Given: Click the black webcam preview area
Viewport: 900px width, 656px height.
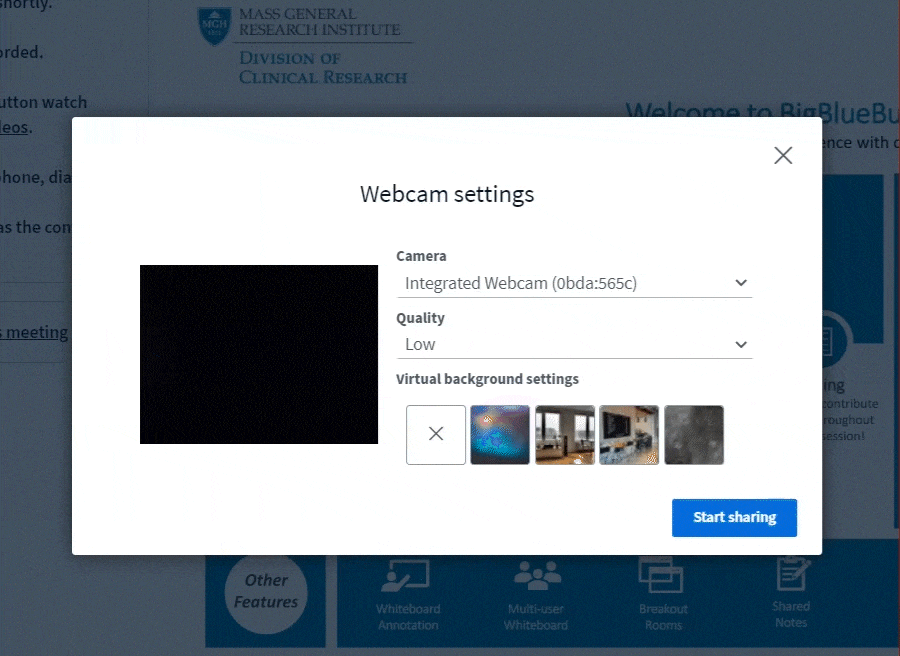Looking at the screenshot, I should click(x=259, y=354).
